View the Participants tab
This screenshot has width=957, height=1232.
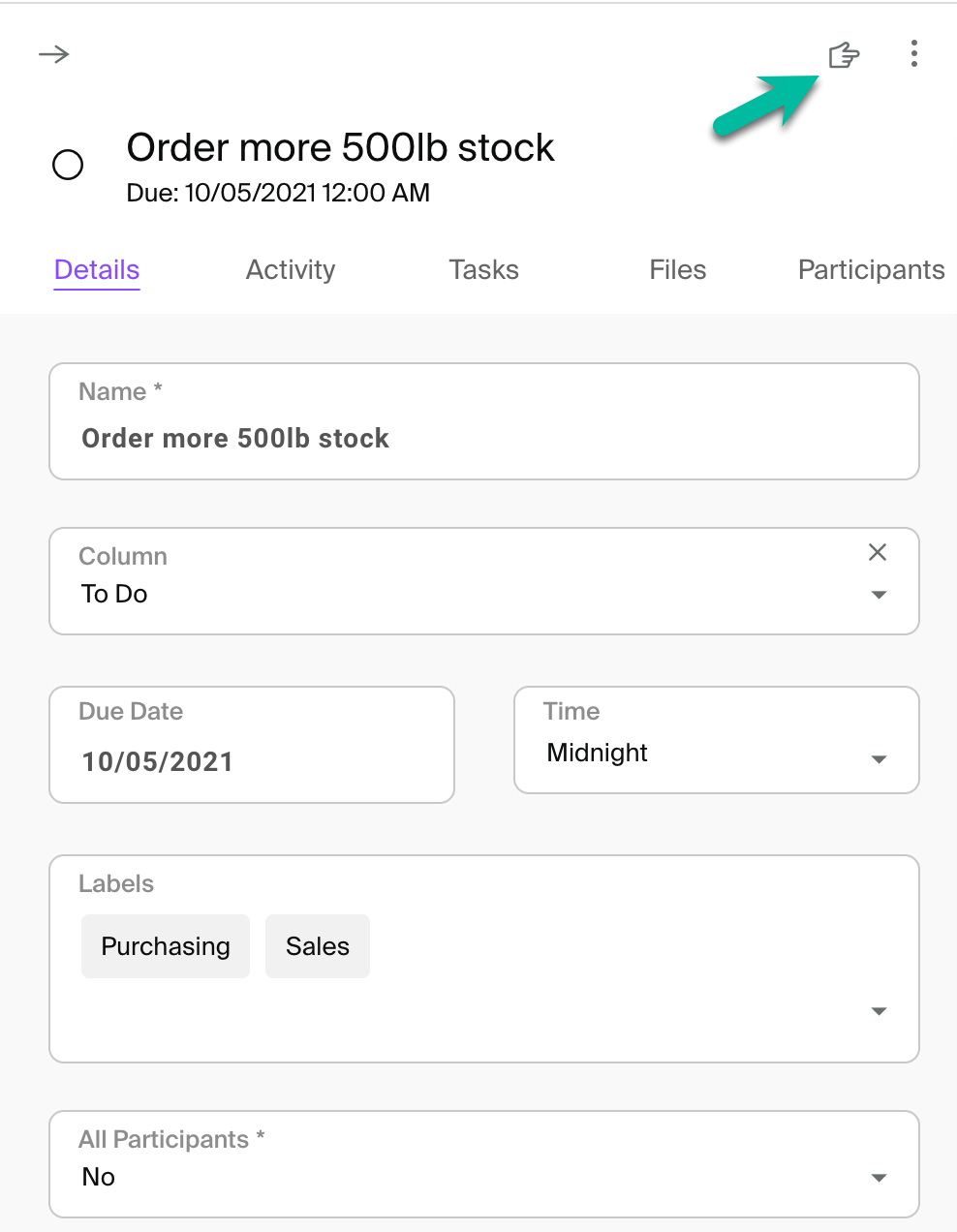[x=871, y=270]
